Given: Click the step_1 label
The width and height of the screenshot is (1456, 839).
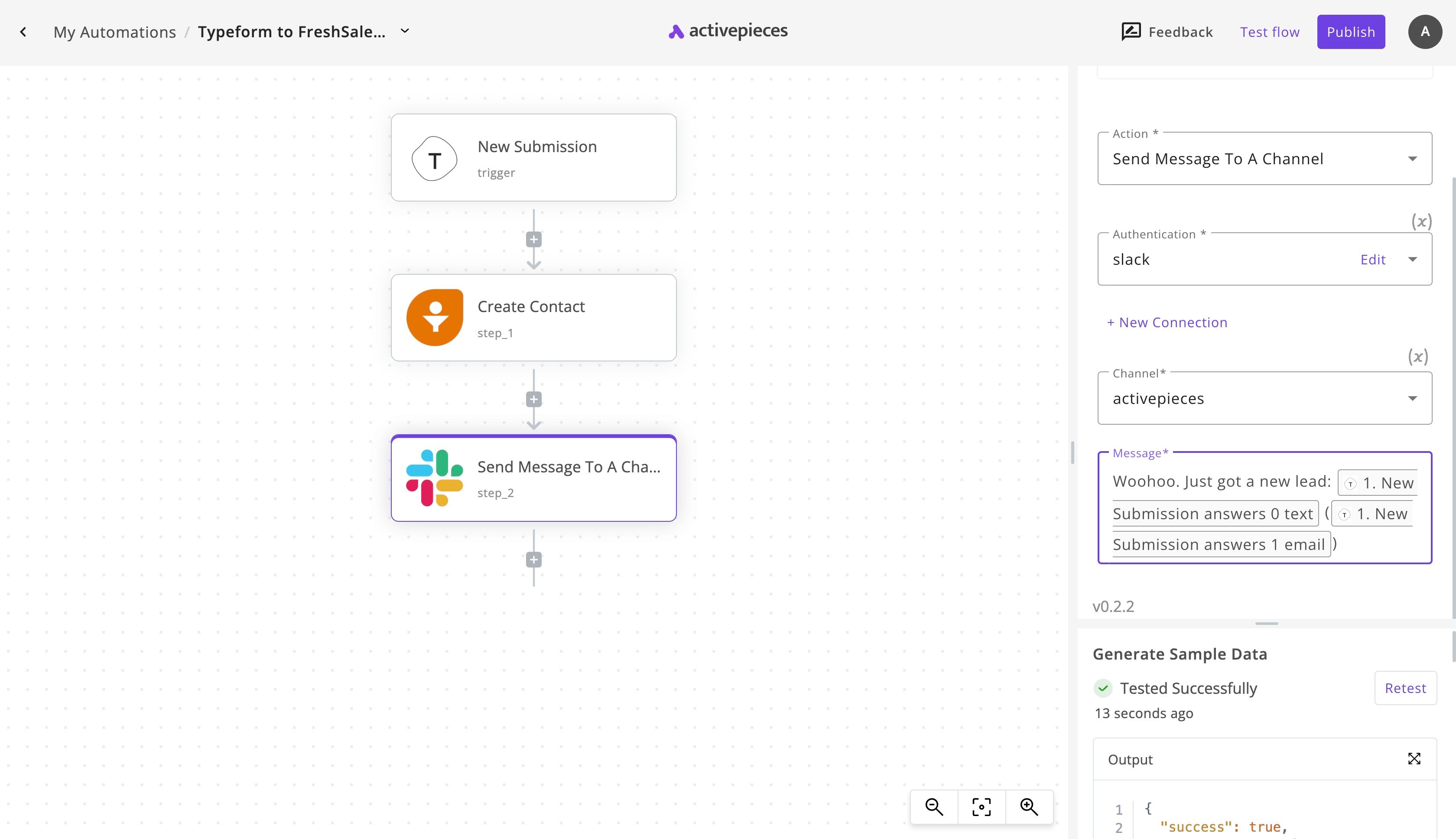Looking at the screenshot, I should point(495,333).
